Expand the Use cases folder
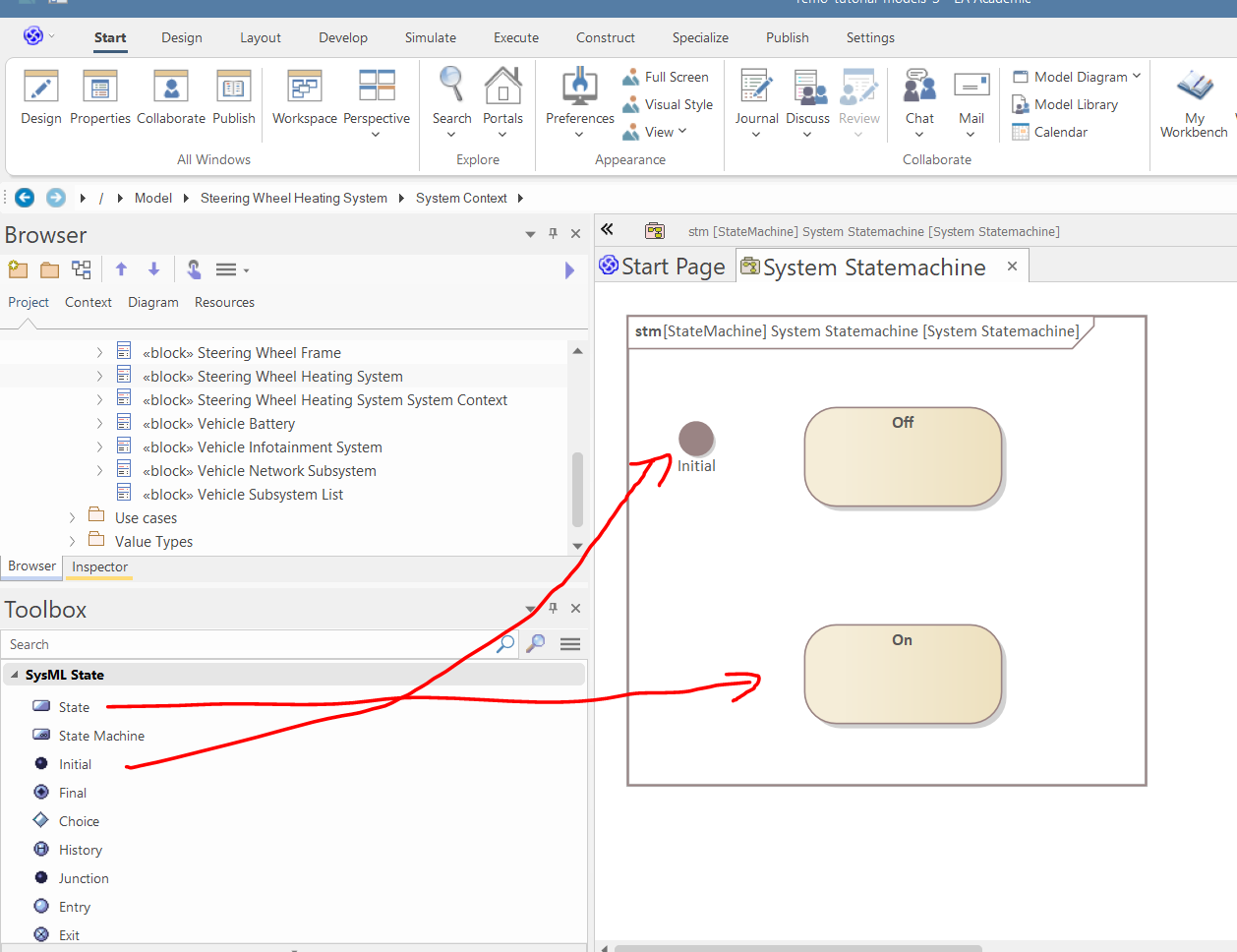 [x=72, y=517]
